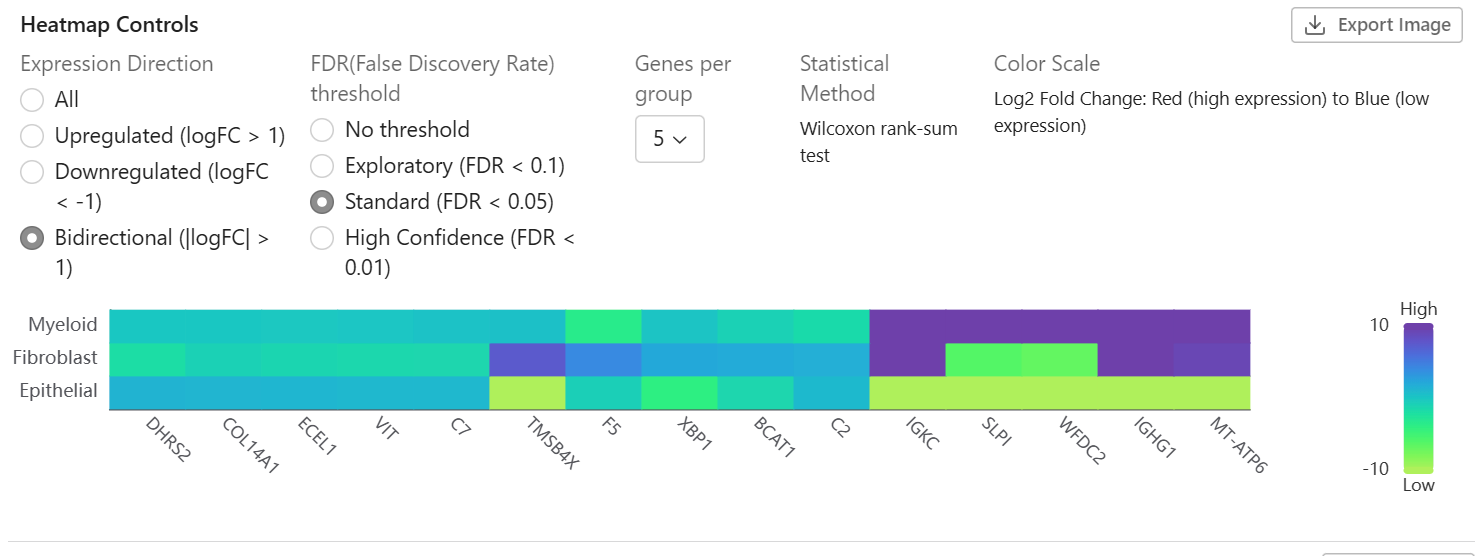Click the color scale legend gradient bar
The height and width of the screenshot is (556, 1478).
point(1417,398)
